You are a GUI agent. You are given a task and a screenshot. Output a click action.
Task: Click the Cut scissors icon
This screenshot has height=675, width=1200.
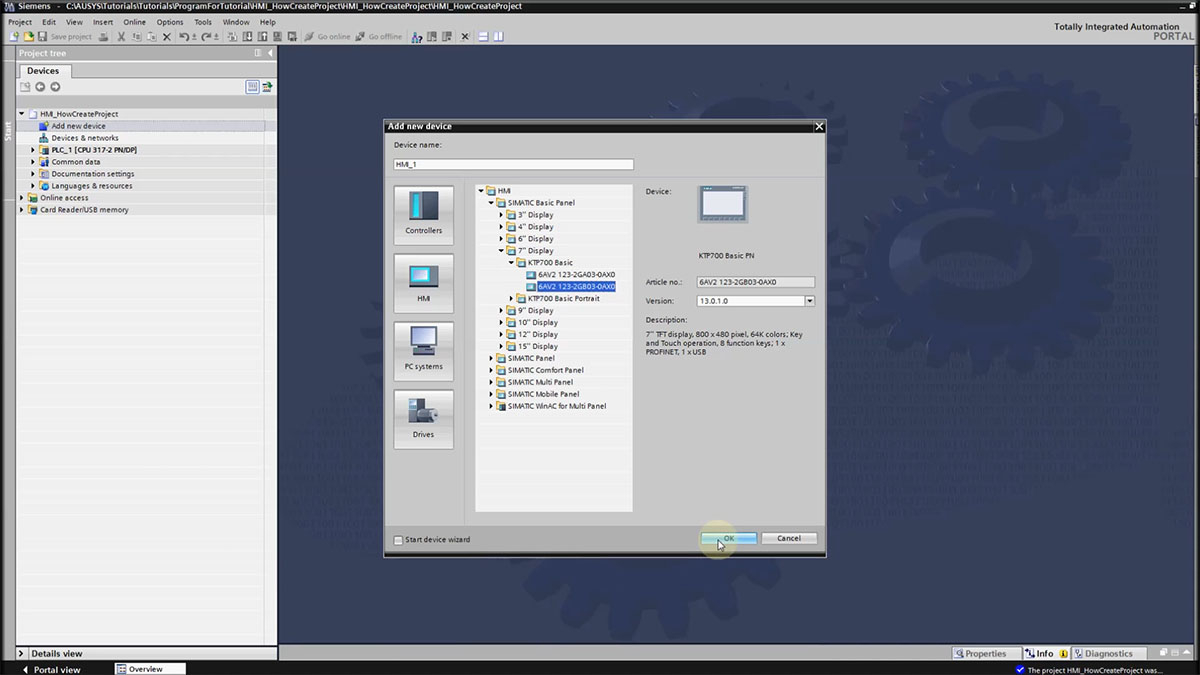click(121, 37)
